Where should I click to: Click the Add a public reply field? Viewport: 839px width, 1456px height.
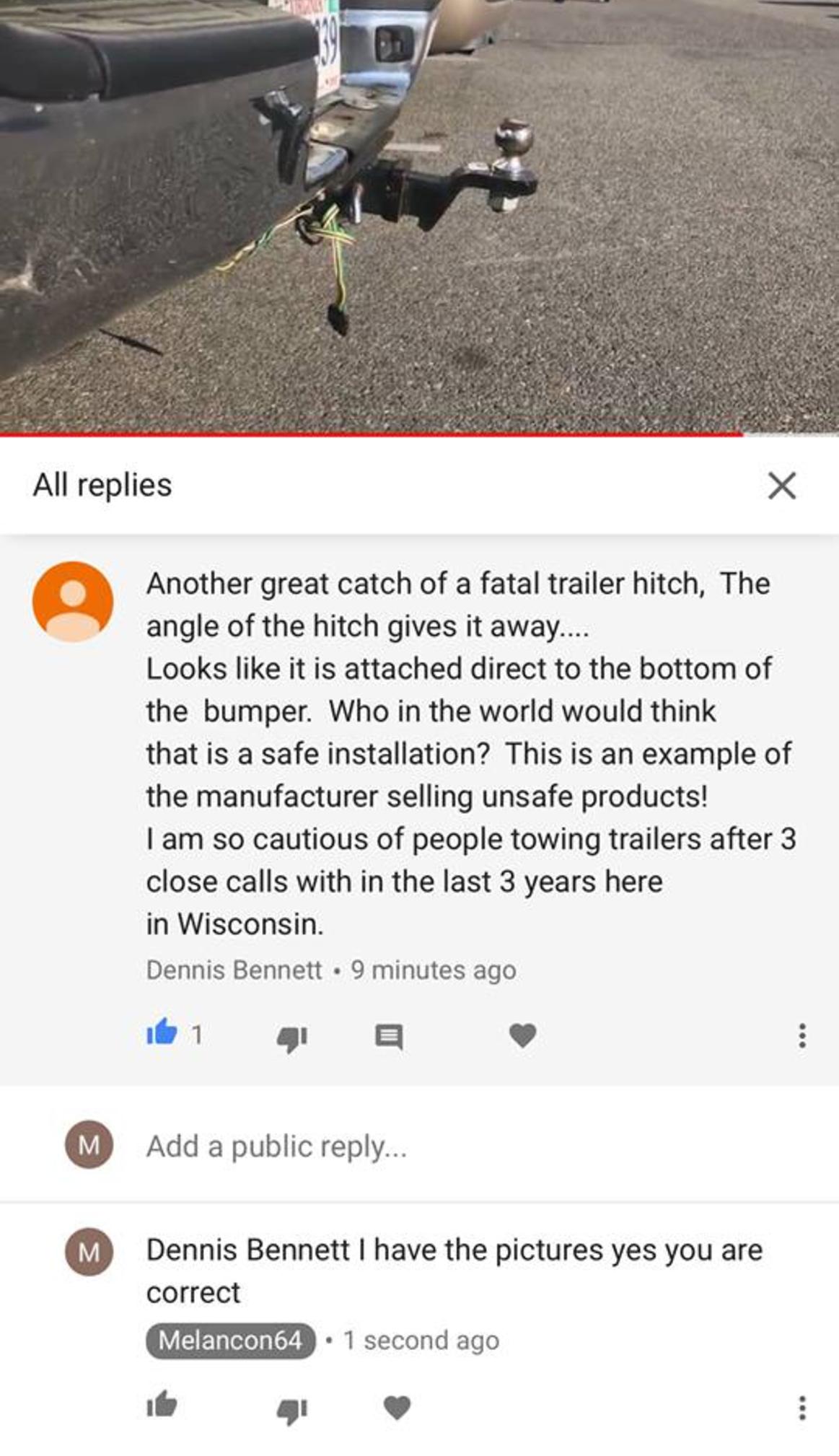[x=476, y=1146]
